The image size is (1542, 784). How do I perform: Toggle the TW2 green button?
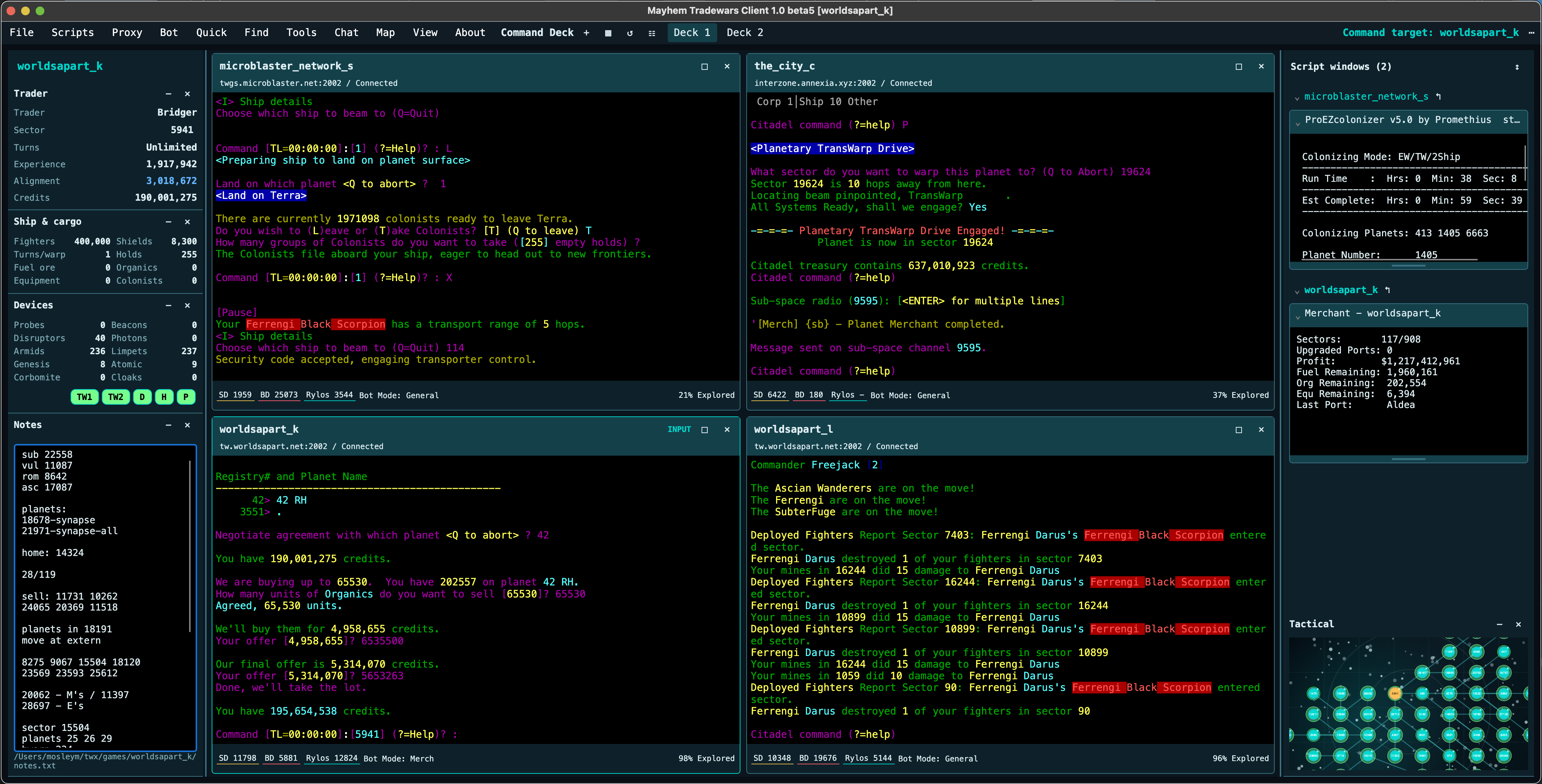coord(116,397)
